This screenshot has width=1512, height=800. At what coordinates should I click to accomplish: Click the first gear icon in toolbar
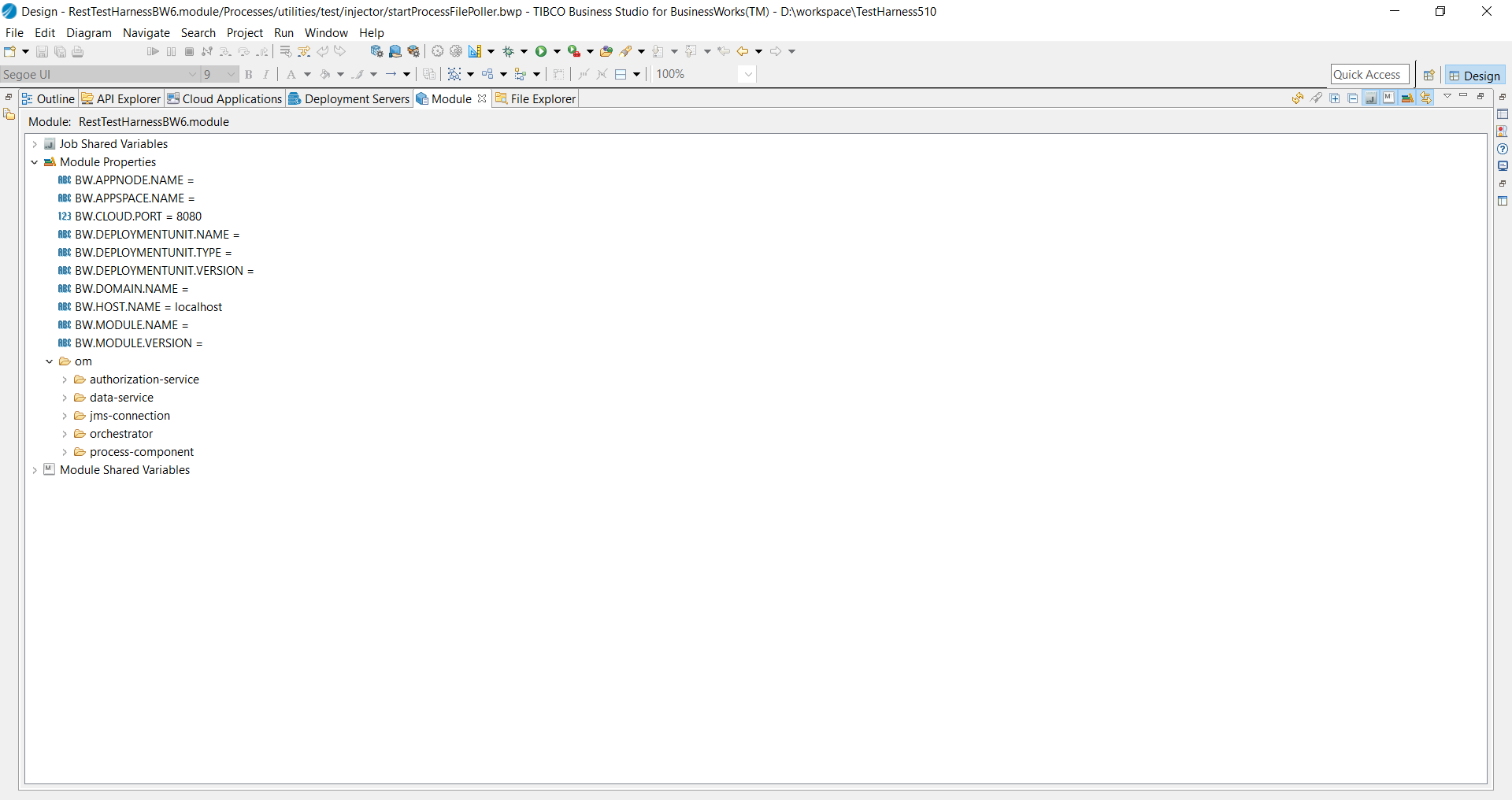(x=438, y=52)
